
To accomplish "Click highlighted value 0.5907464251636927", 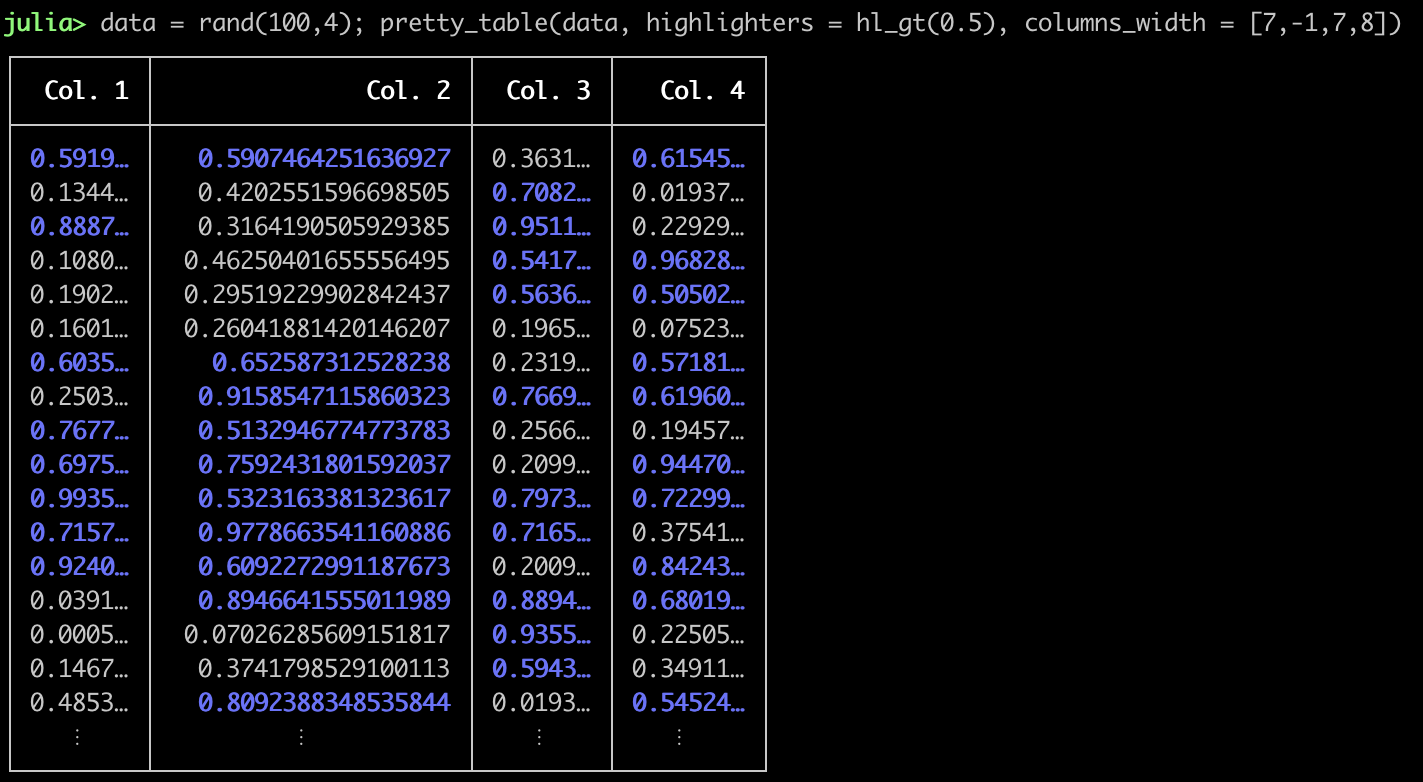I will [324, 158].
